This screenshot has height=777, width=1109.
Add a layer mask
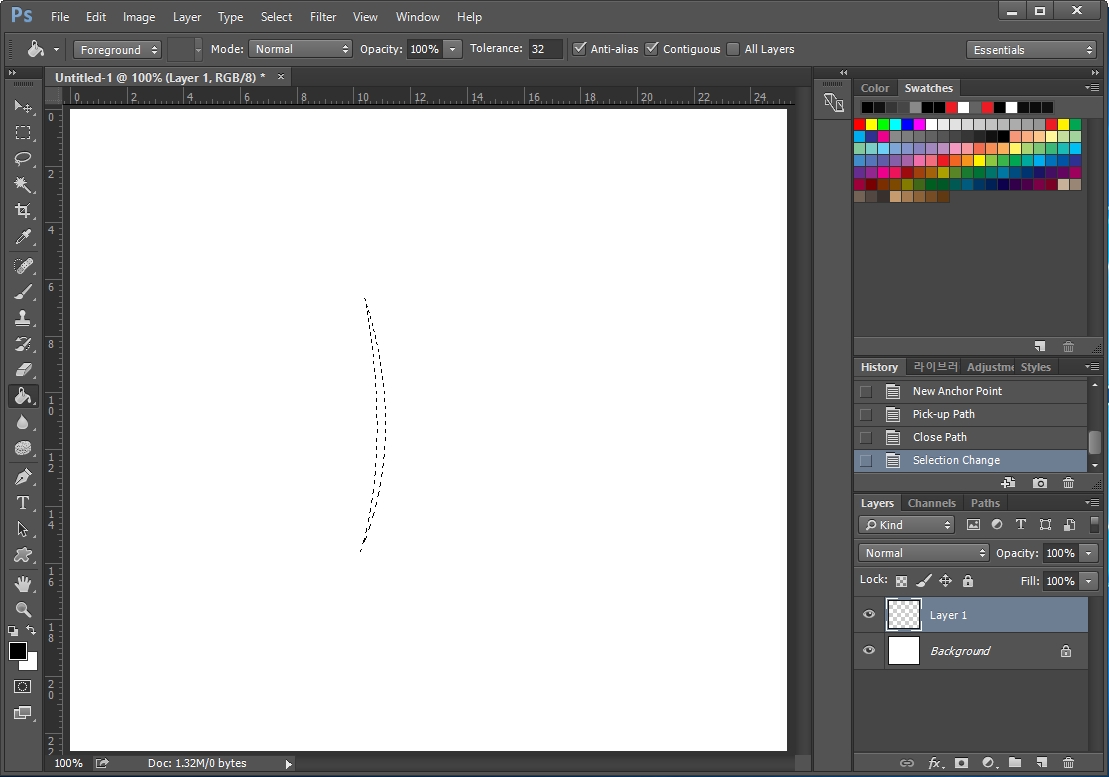tap(961, 763)
